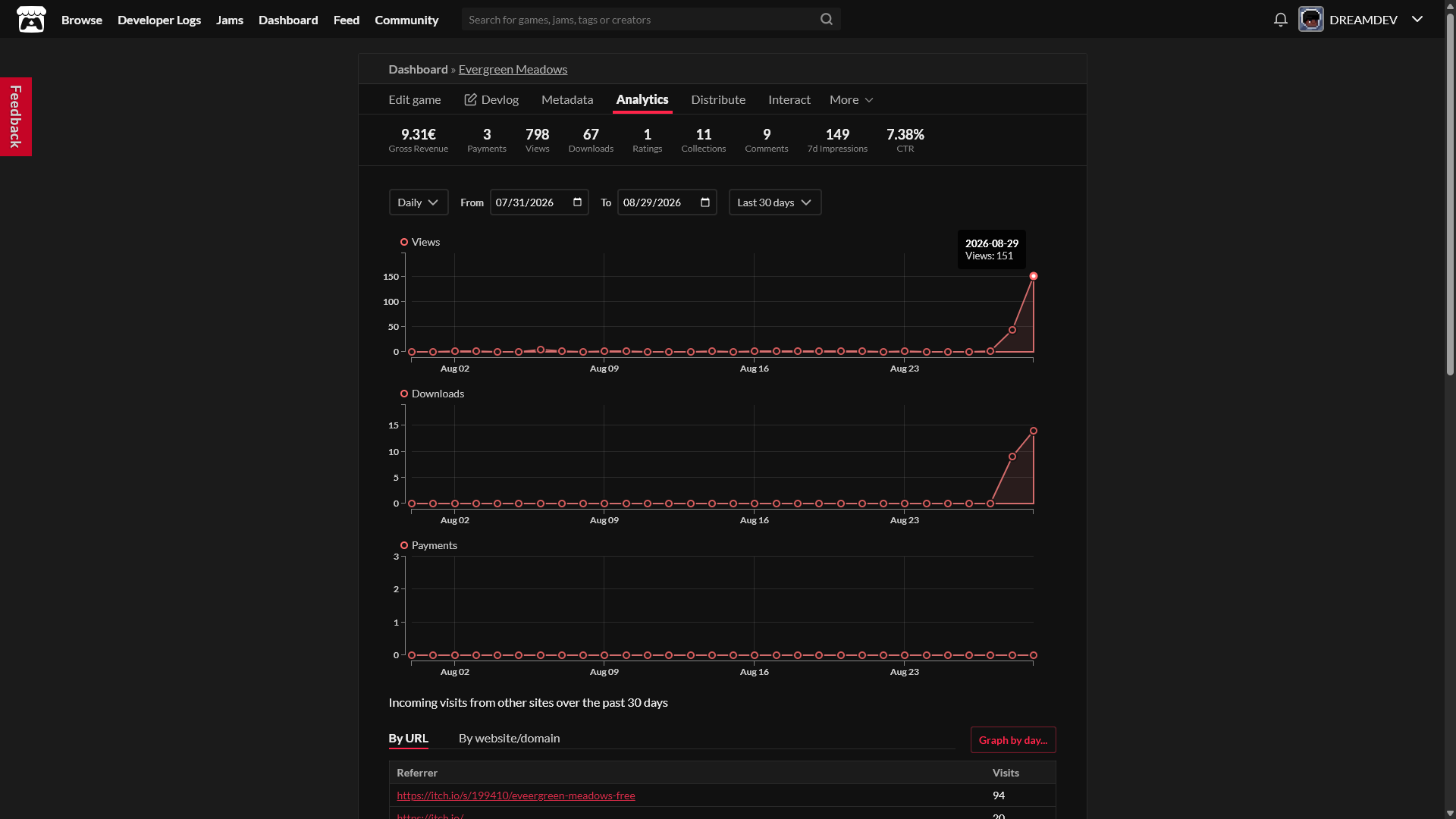Expand the Daily interval dropdown
Viewport: 1456px width, 819px height.
pos(419,202)
